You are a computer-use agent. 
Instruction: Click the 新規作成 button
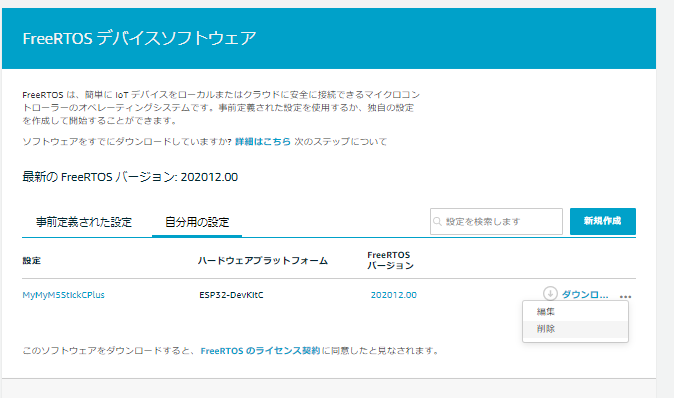(603, 221)
